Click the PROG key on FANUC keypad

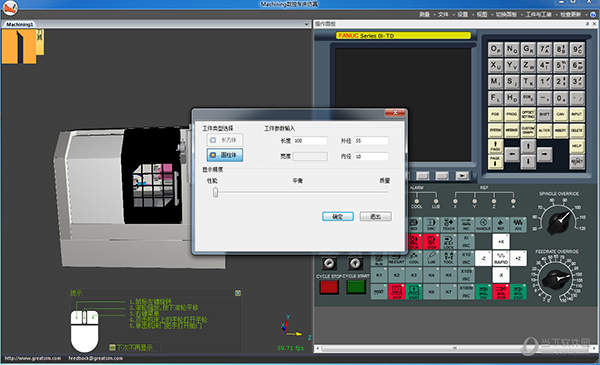coord(512,114)
